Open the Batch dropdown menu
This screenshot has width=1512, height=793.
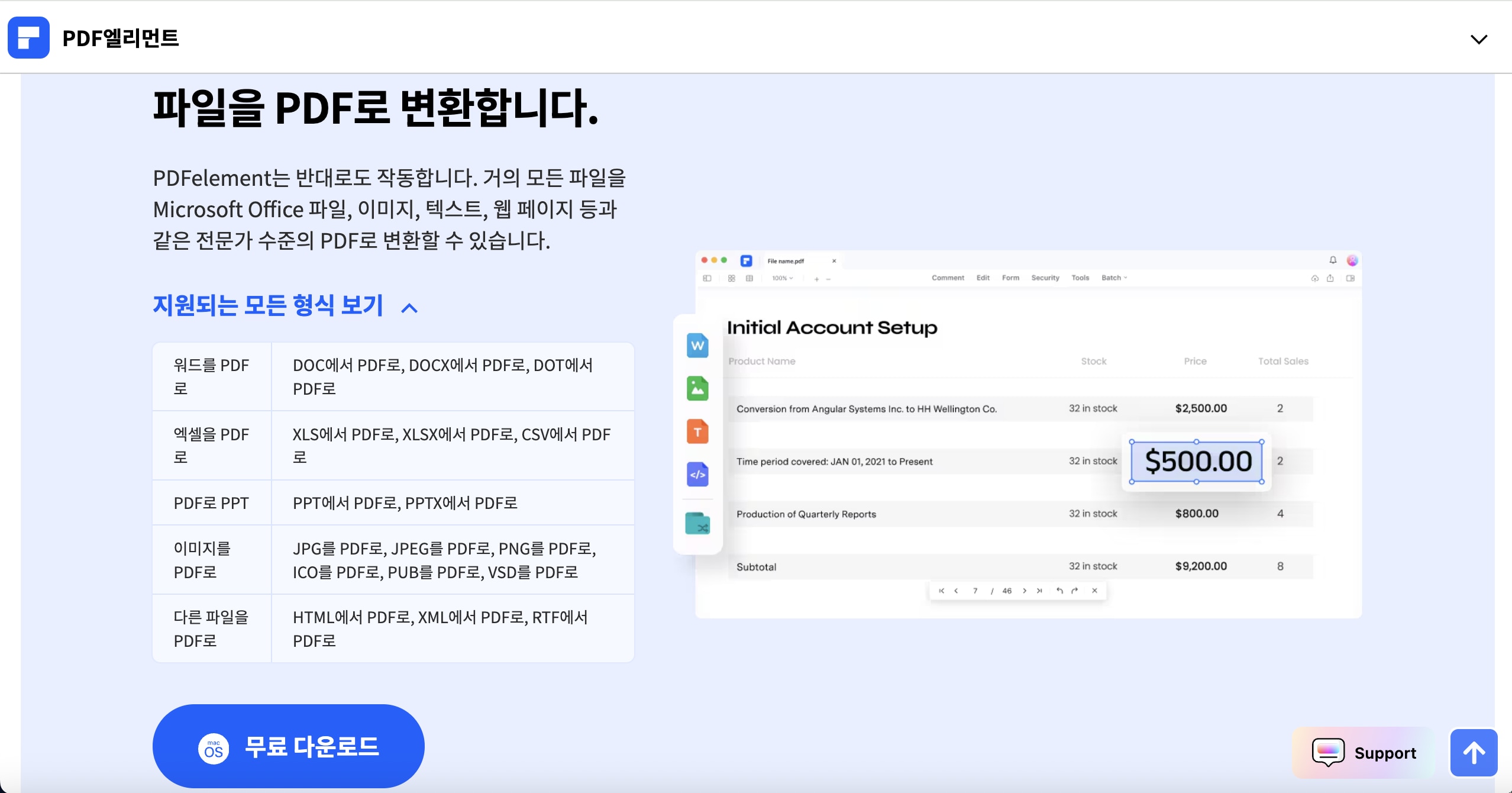1114,278
